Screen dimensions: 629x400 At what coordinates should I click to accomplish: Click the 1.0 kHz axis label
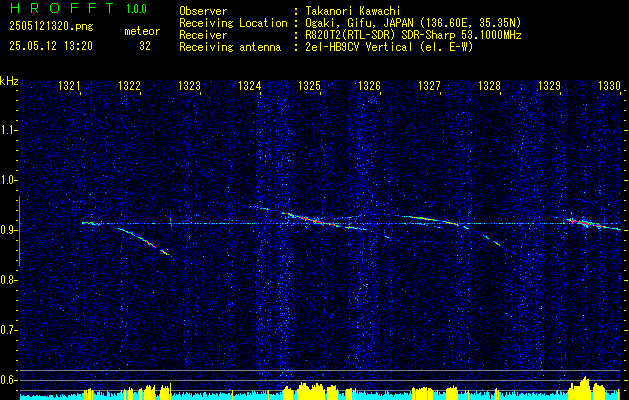point(7,180)
